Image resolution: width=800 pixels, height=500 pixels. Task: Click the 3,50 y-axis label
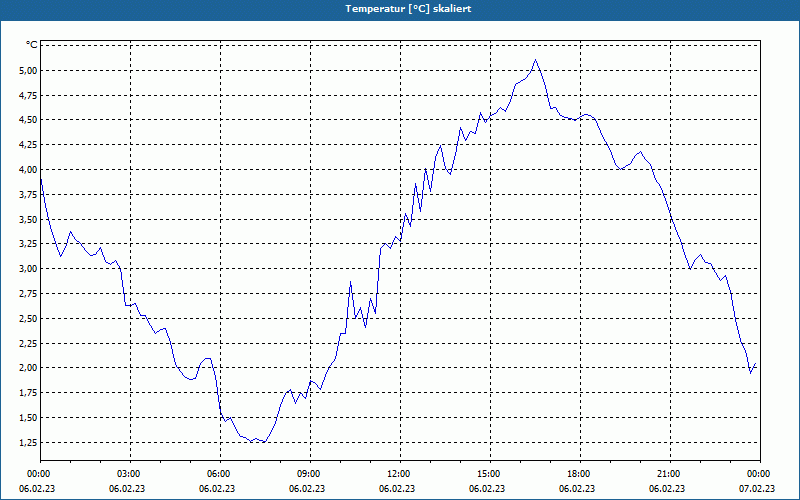pyautogui.click(x=27, y=219)
